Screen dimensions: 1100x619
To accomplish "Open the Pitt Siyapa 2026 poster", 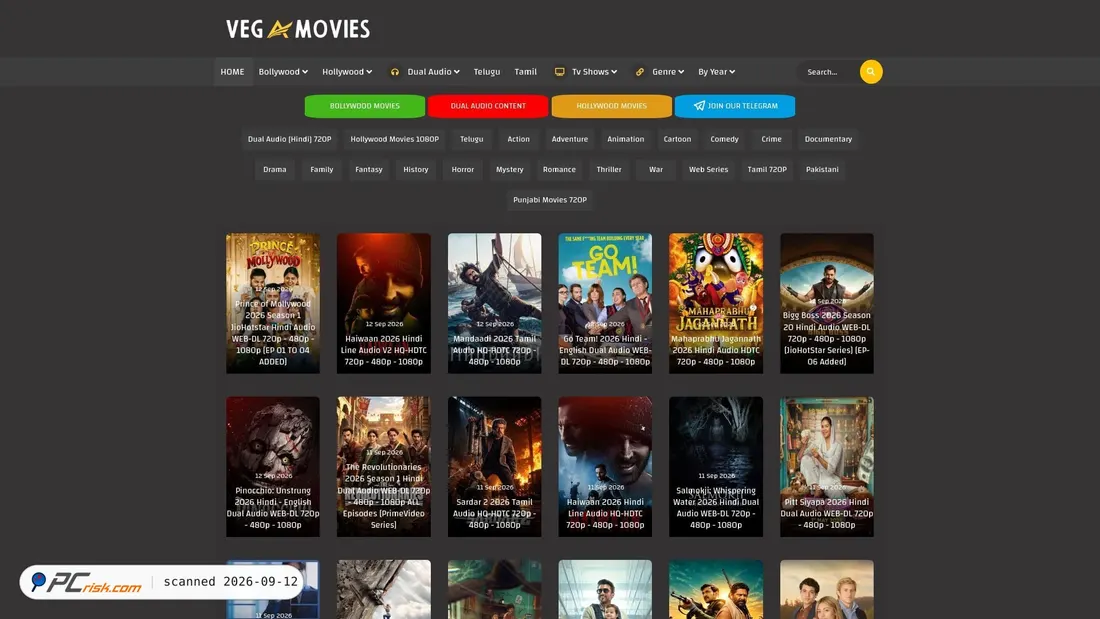I will coord(826,467).
